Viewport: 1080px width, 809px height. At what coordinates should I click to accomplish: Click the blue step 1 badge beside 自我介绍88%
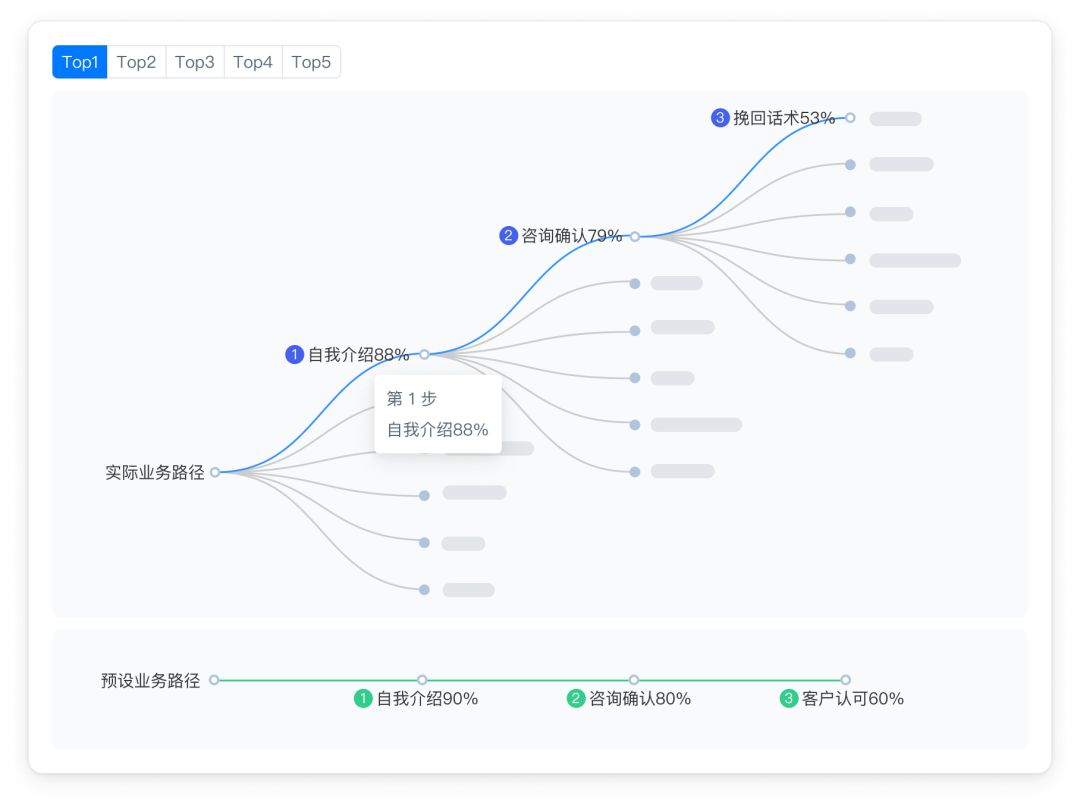[x=295, y=355]
